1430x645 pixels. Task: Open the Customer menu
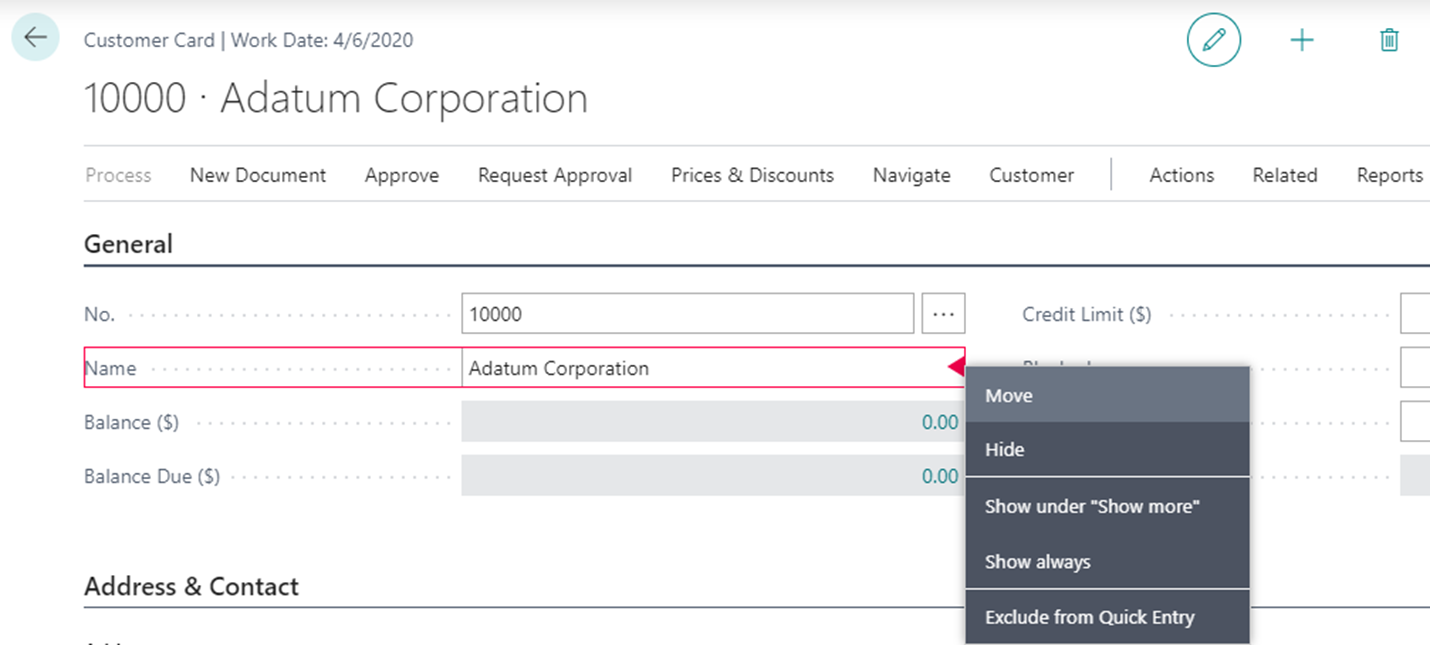[1031, 175]
